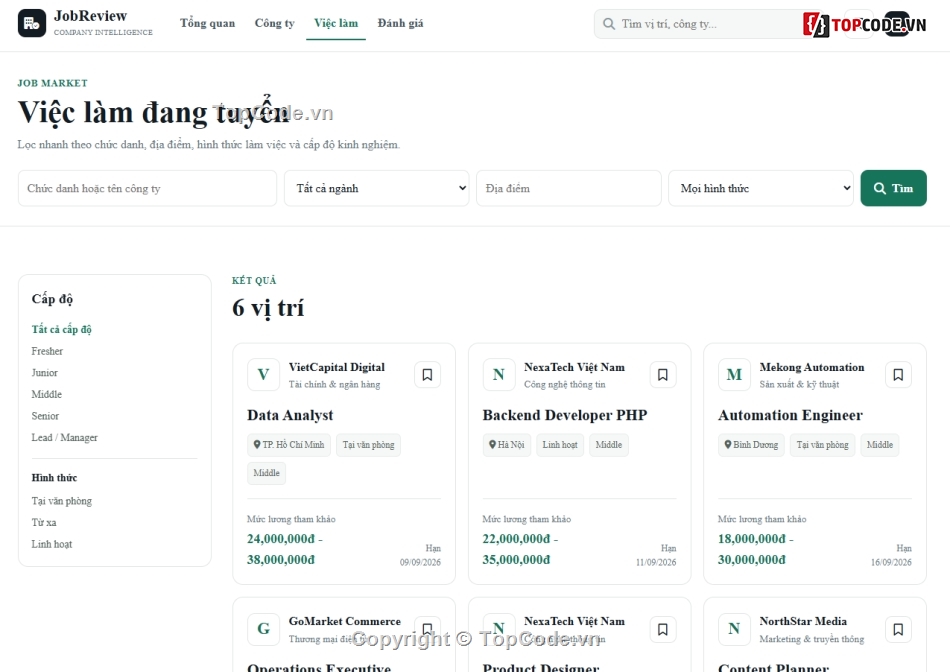
Task: Click the Linh hoạt tag on Backend Developer card
Action: (560, 445)
